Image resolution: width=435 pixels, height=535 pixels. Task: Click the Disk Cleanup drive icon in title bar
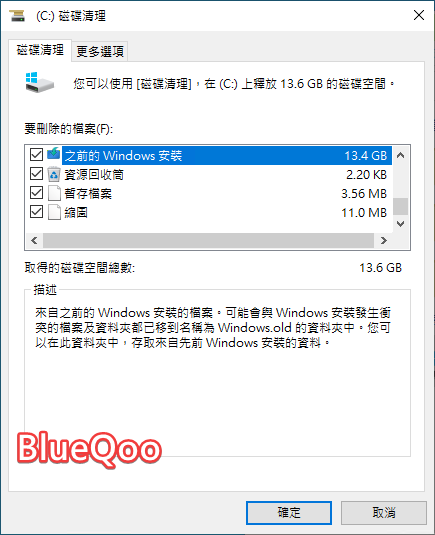pyautogui.click(x=17, y=15)
